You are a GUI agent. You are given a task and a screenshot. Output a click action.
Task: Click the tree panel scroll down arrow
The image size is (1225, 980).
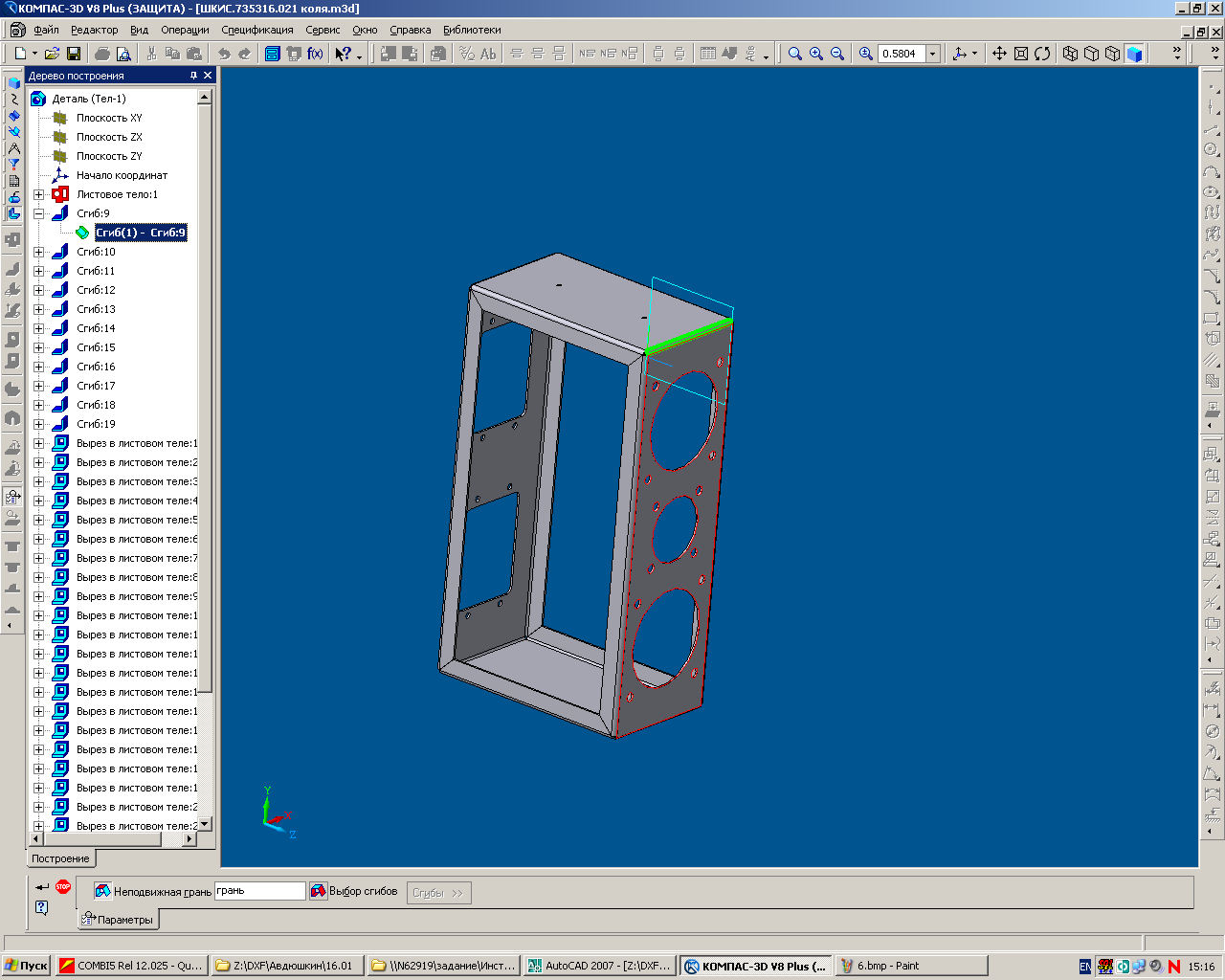(x=205, y=823)
